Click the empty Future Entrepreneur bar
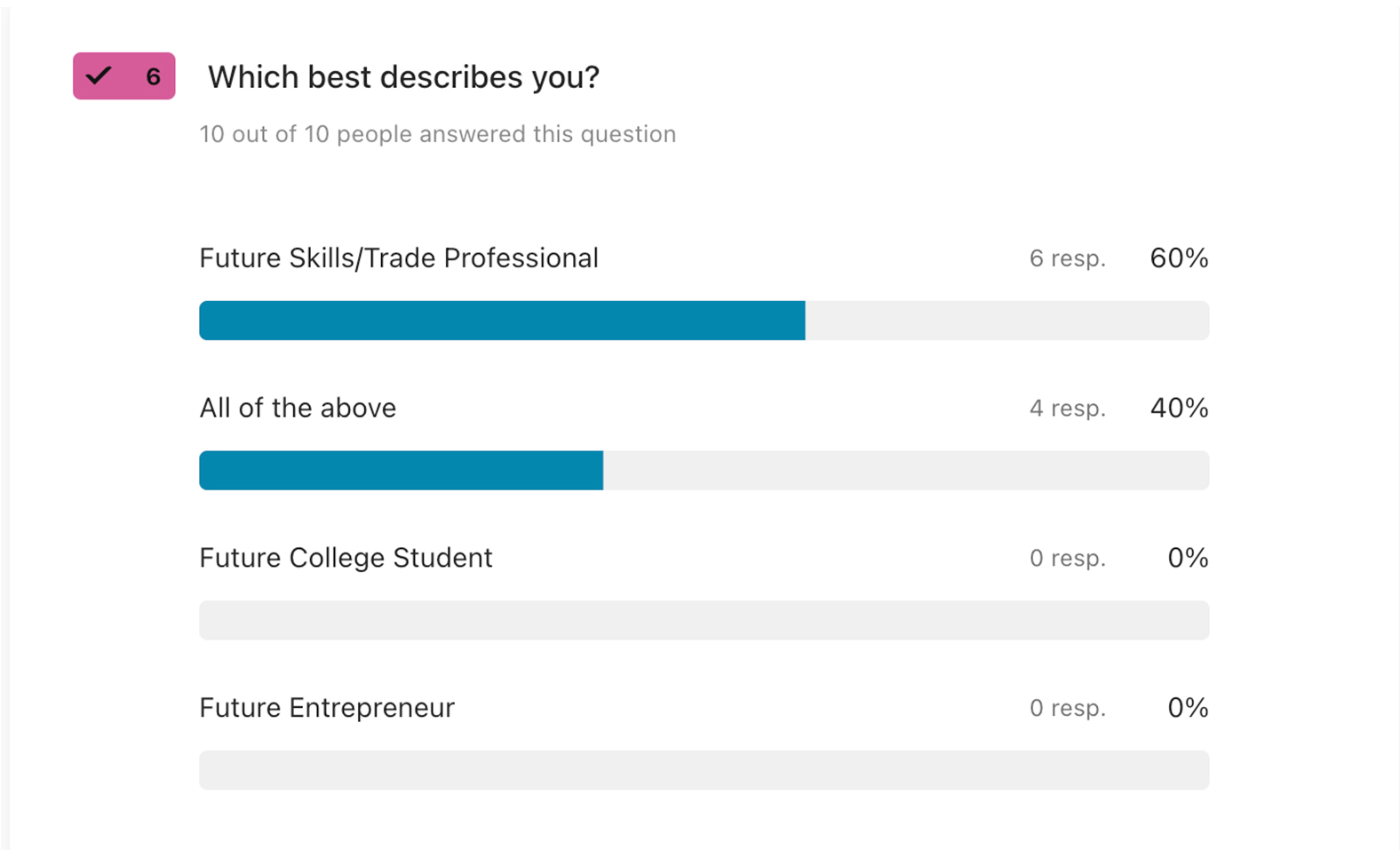The image size is (1400, 850). point(704,770)
